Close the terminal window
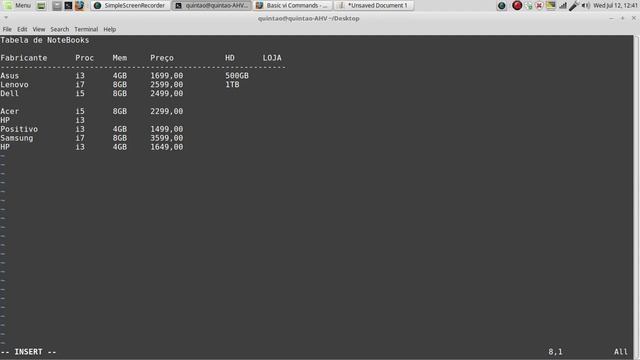This screenshot has height=360, width=640. (x=633, y=18)
